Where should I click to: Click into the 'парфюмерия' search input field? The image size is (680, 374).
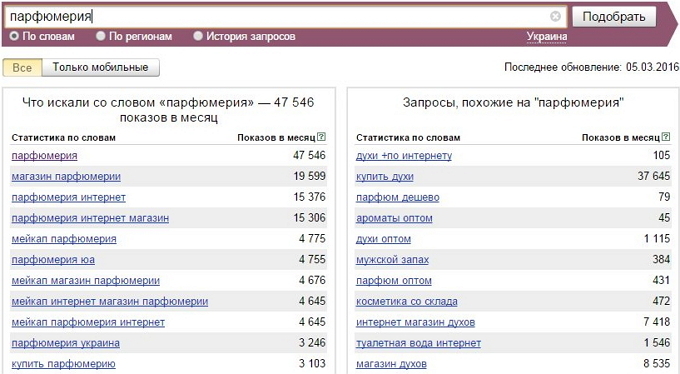[x=278, y=16]
